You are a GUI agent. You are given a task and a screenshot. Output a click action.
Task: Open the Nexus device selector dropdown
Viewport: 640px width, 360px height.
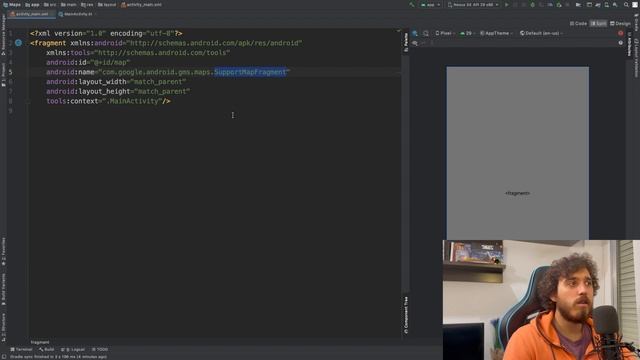tap(473, 5)
